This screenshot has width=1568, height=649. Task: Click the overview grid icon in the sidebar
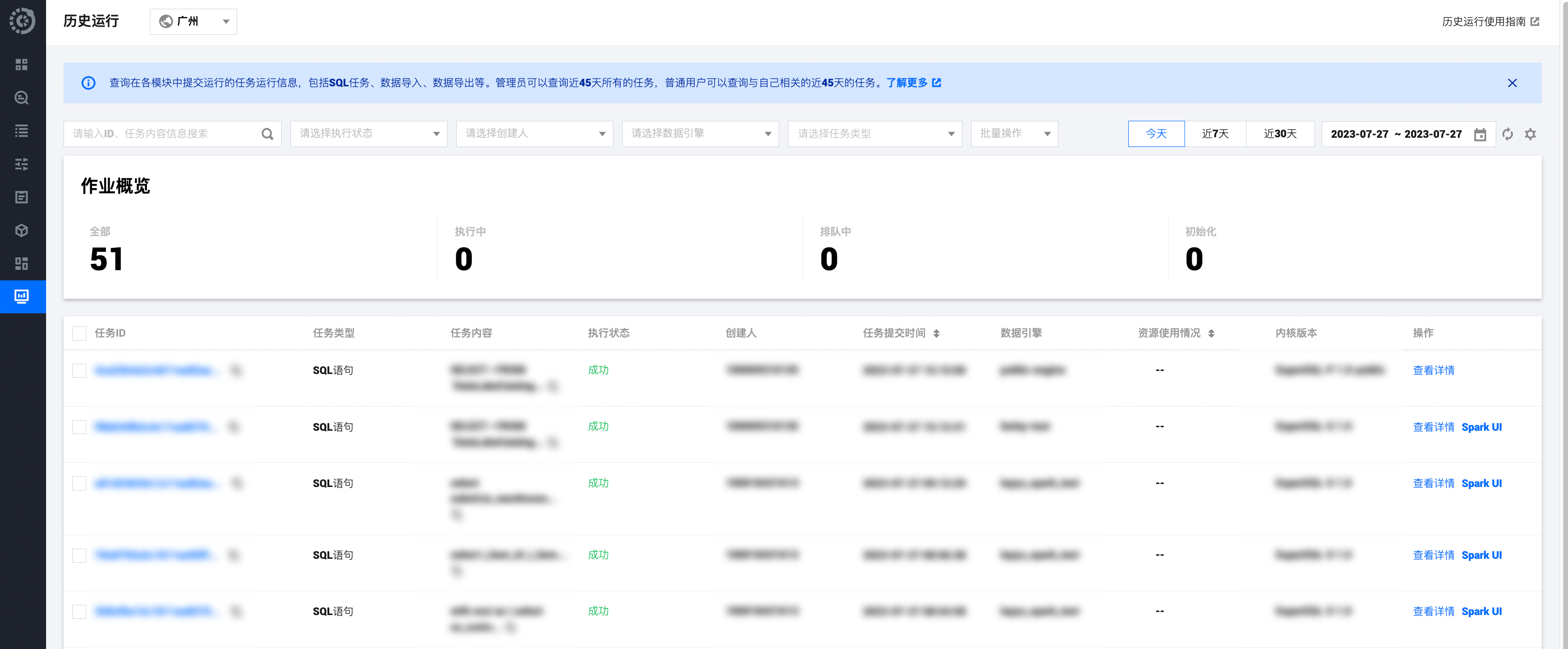click(22, 65)
